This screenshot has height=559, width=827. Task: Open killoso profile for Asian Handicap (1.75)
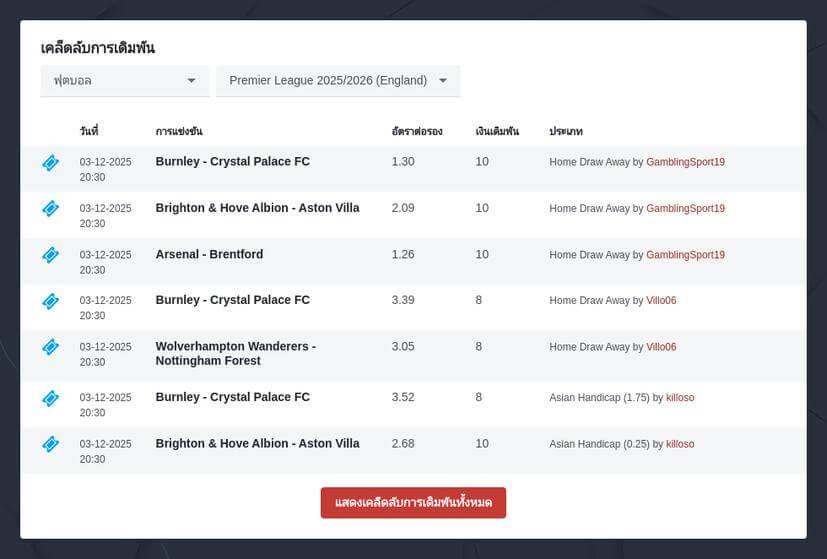(680, 398)
